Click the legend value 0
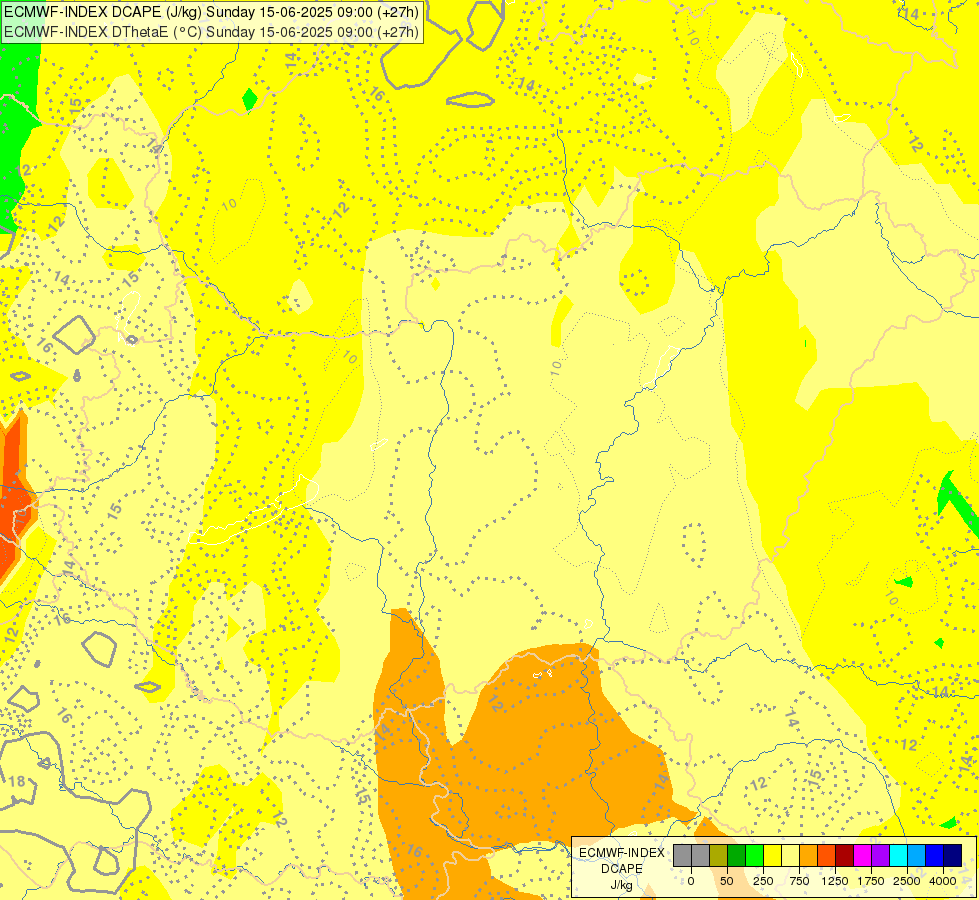 point(691,881)
